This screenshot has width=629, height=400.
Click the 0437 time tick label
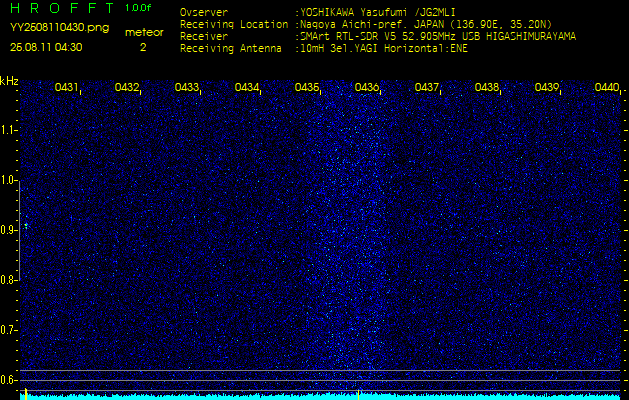[426, 87]
